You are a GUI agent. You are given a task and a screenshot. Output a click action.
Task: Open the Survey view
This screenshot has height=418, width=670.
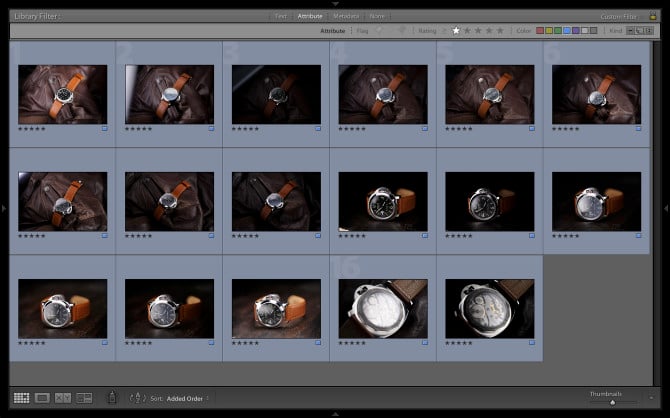click(x=84, y=398)
